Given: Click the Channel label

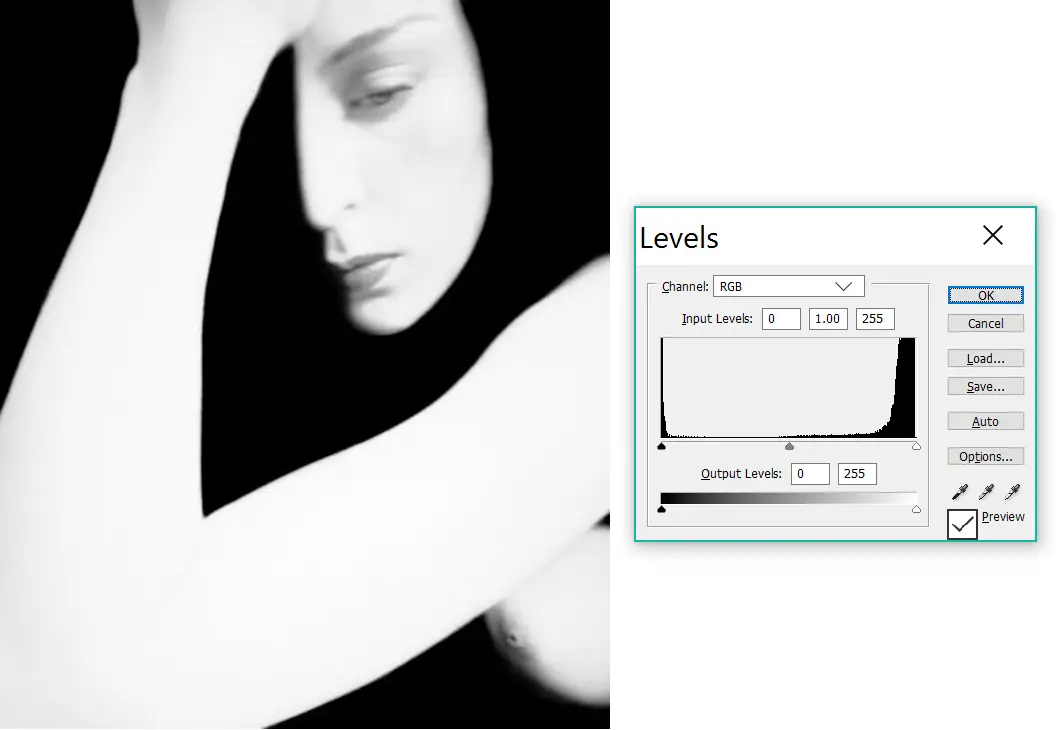Looking at the screenshot, I should 685,287.
